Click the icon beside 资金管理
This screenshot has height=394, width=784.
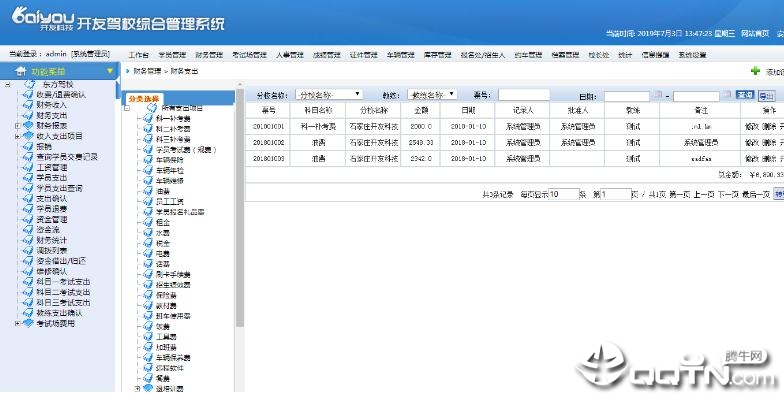point(28,220)
